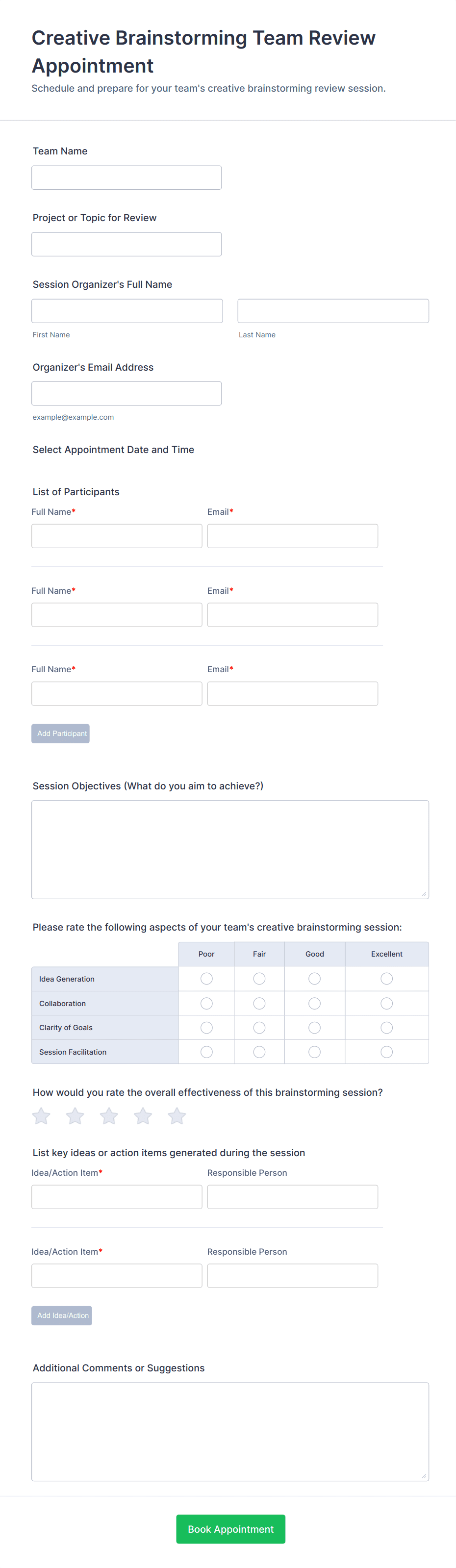
Task: Rate Collaboration as Good
Action: click(x=314, y=1003)
